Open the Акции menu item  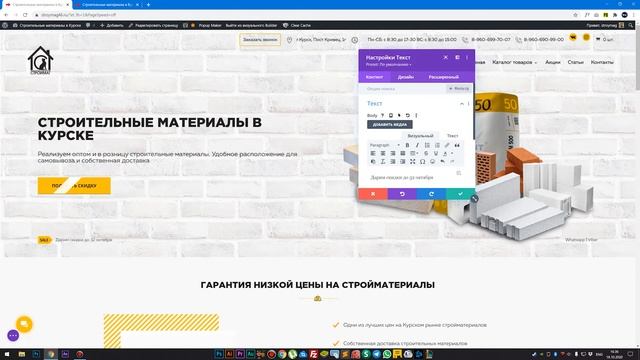pyautogui.click(x=552, y=62)
